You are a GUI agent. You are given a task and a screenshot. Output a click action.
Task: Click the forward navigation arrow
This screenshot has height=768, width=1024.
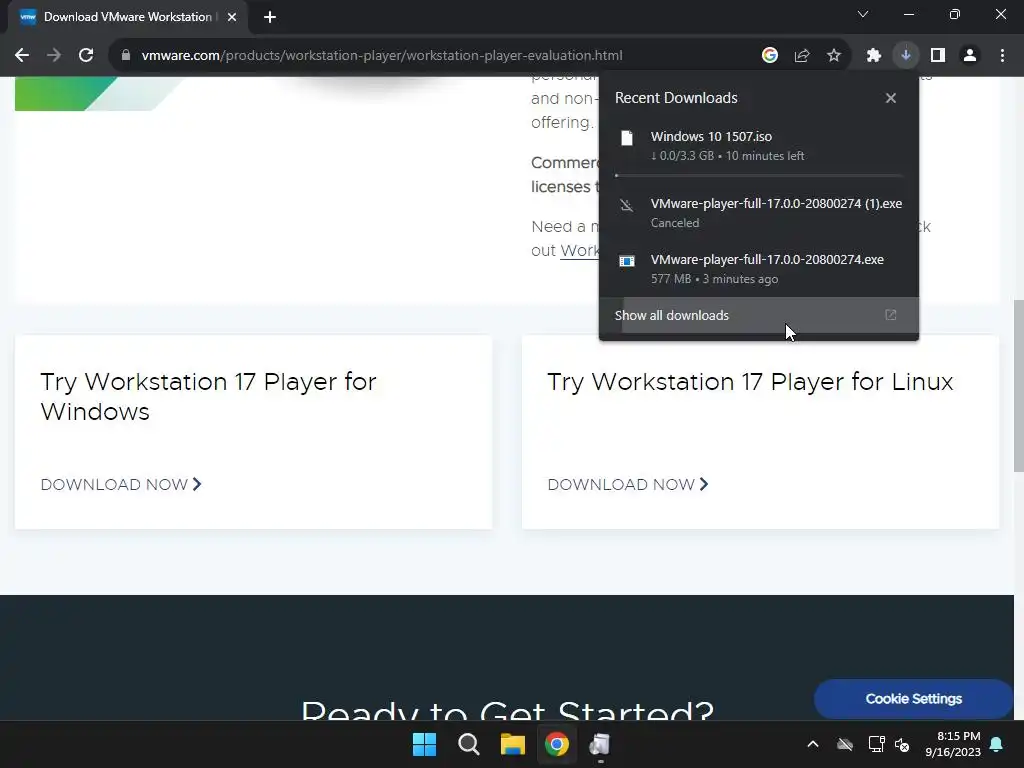tap(54, 56)
